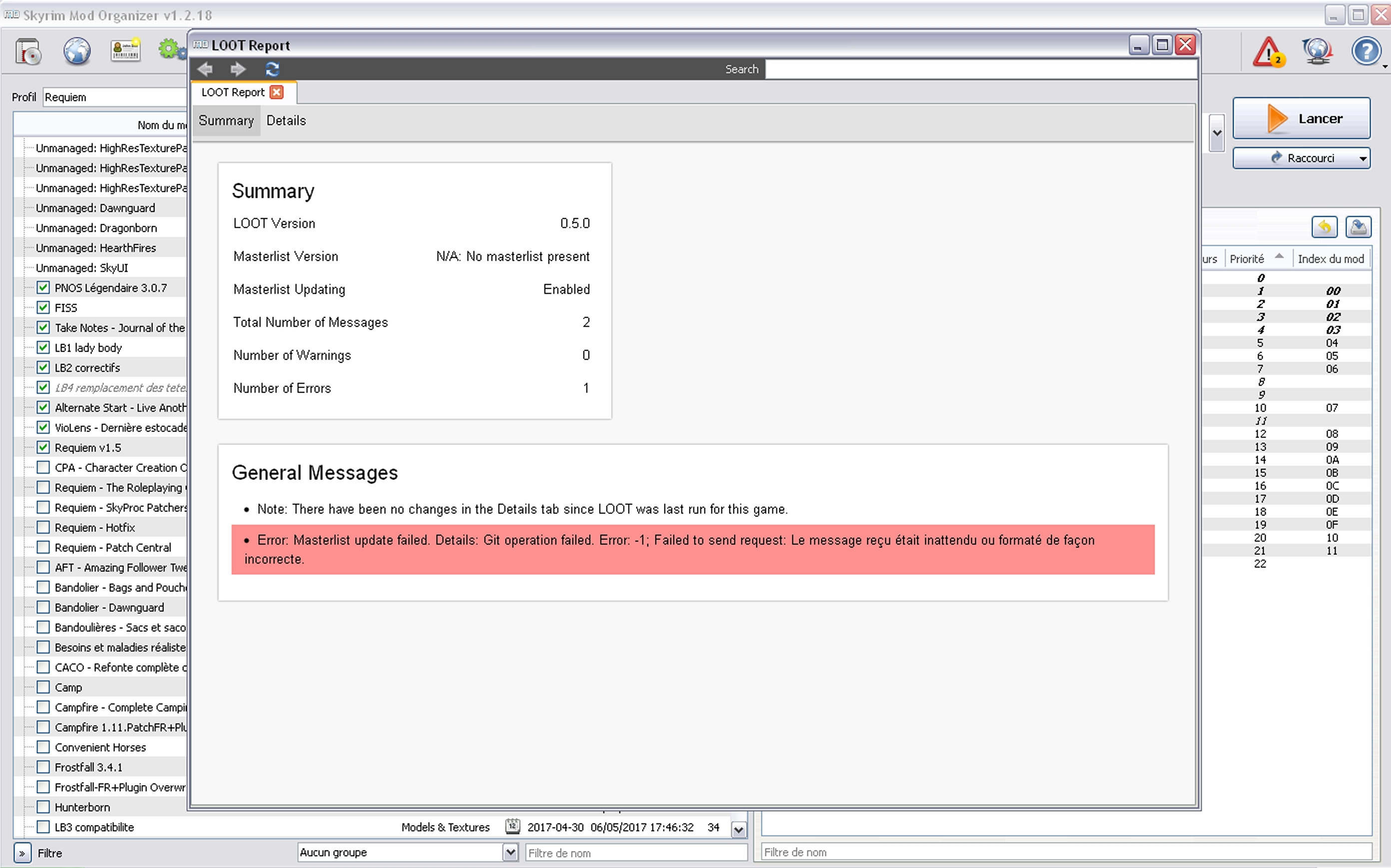The height and width of the screenshot is (868, 1391).
Task: Close the LOOT Report tab
Action: 277,92
